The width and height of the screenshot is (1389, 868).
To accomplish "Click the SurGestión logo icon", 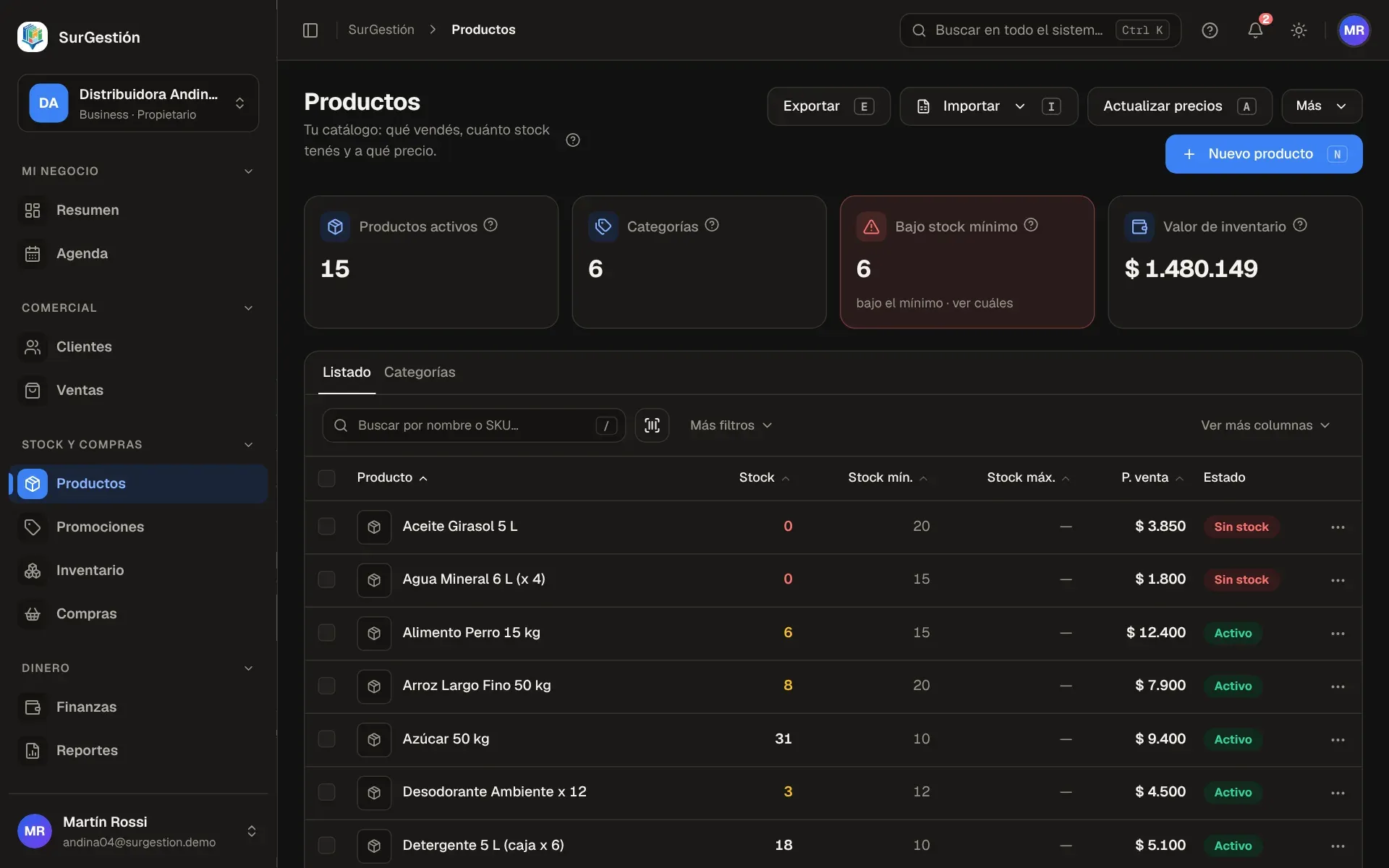I will click(33, 37).
